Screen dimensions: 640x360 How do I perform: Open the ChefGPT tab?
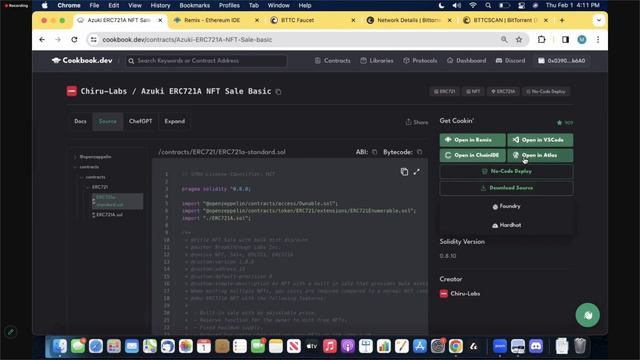point(140,122)
